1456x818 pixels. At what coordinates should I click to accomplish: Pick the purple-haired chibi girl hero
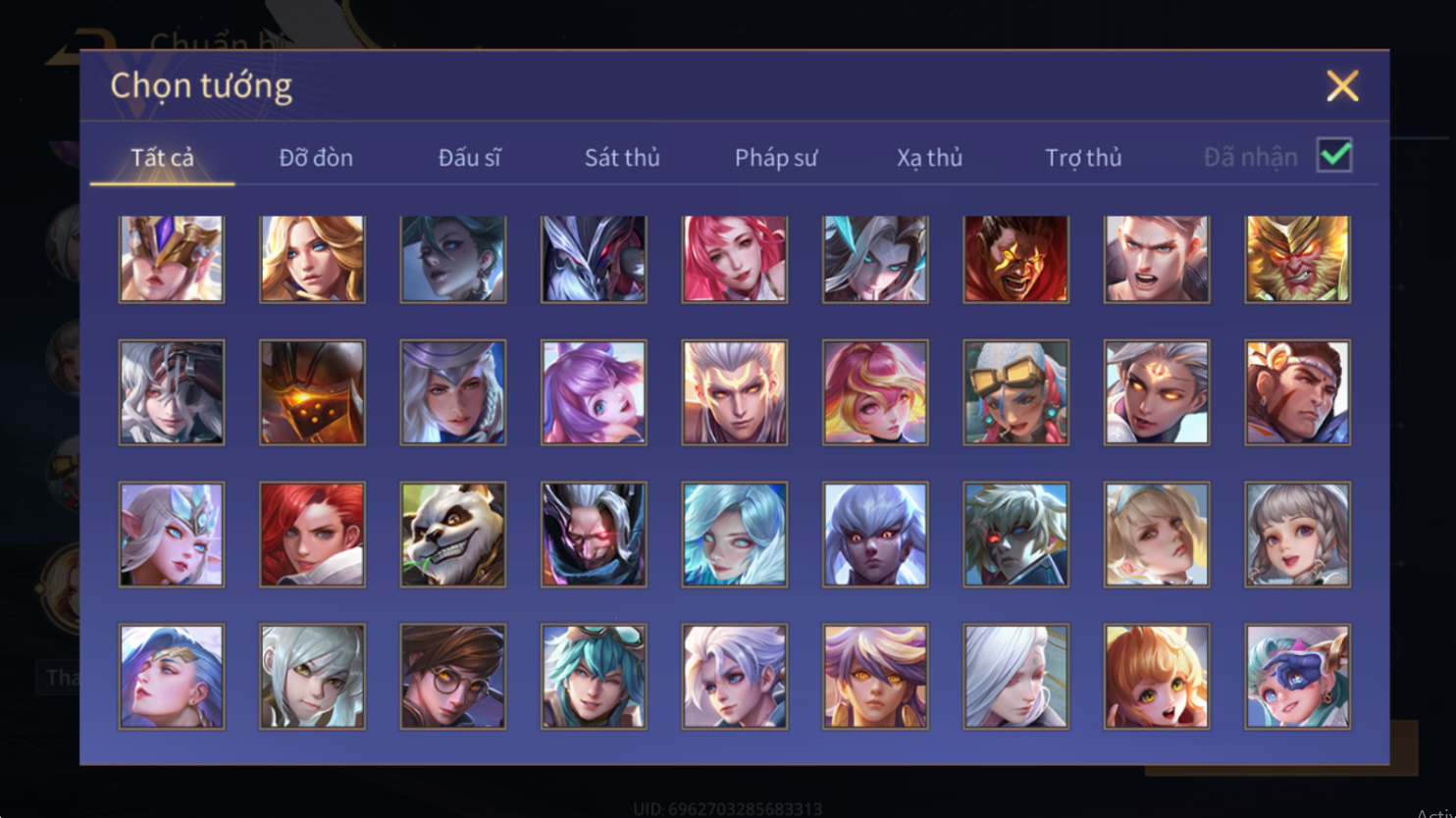point(594,392)
